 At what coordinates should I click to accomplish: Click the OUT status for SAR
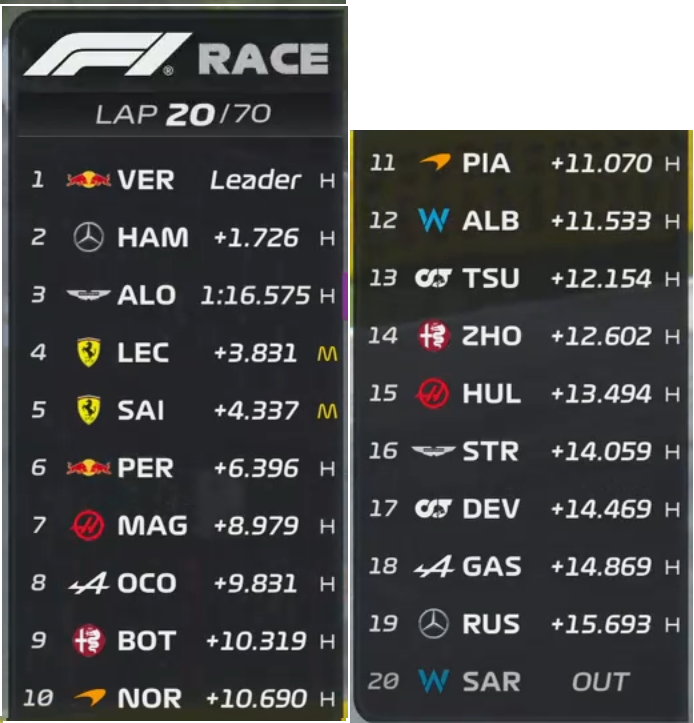pyautogui.click(x=600, y=682)
